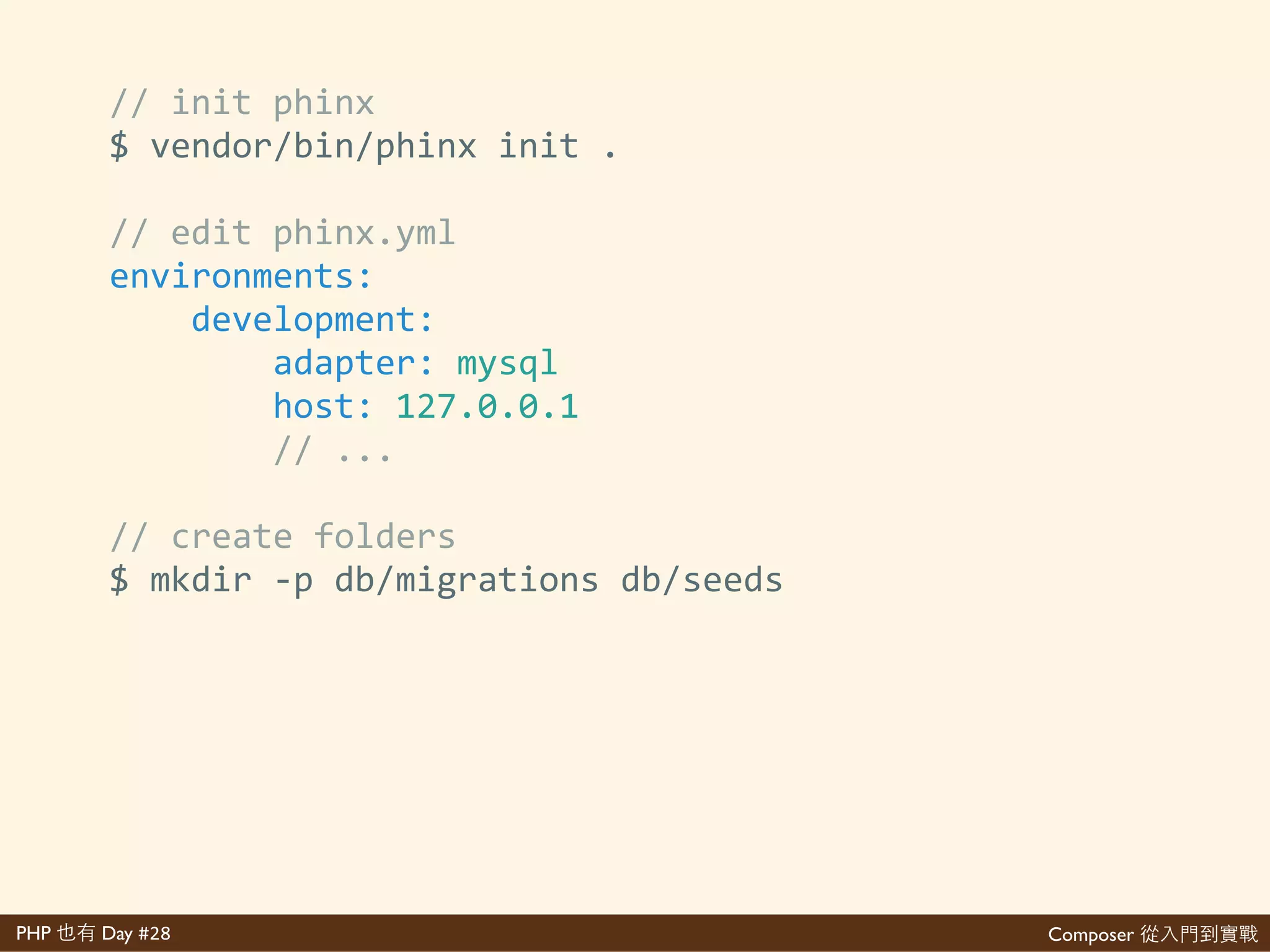Image resolution: width=1270 pixels, height=952 pixels.
Task: Click the 'mysql' adapter value
Action: click(507, 363)
